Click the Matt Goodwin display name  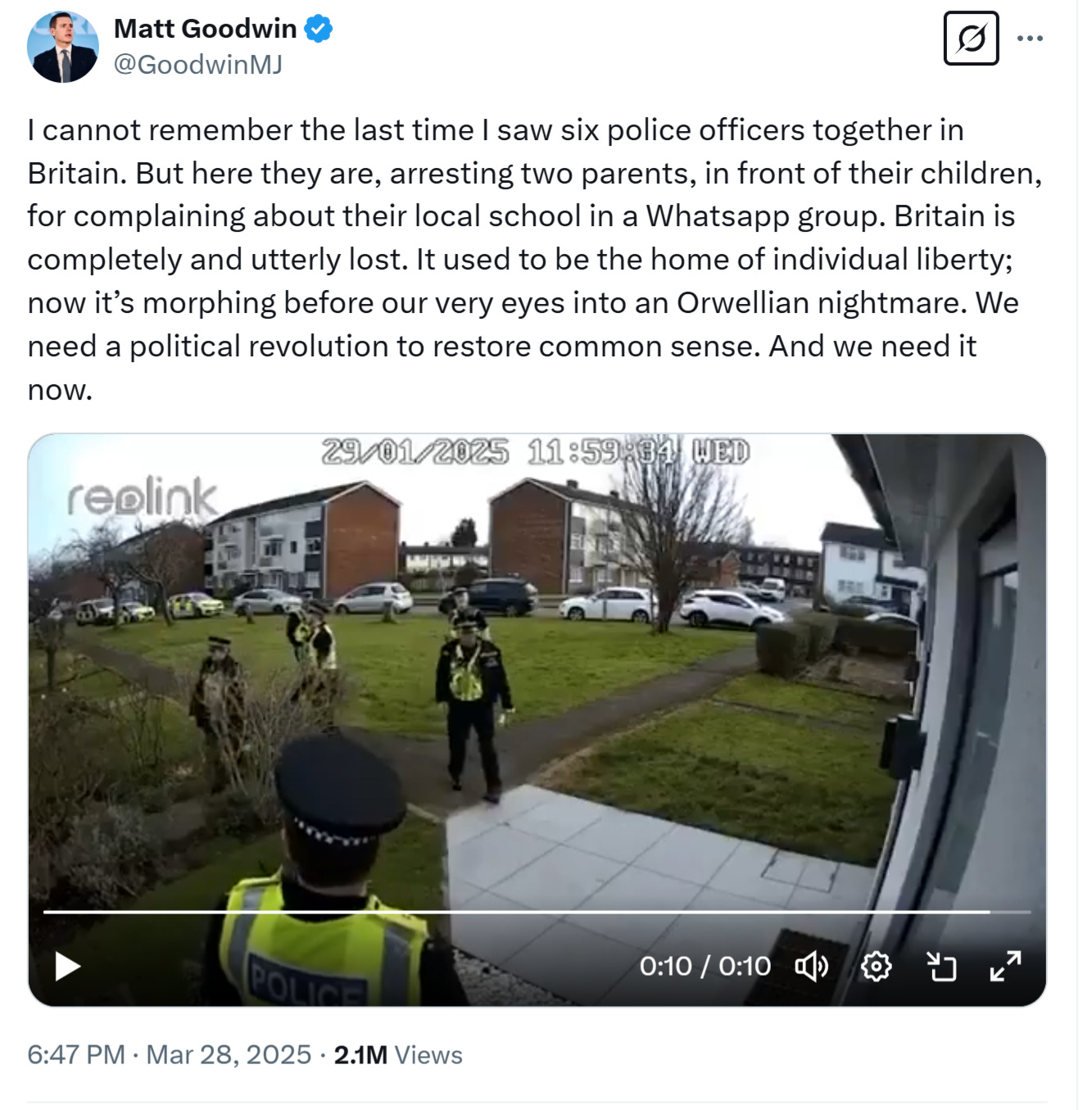click(x=205, y=29)
